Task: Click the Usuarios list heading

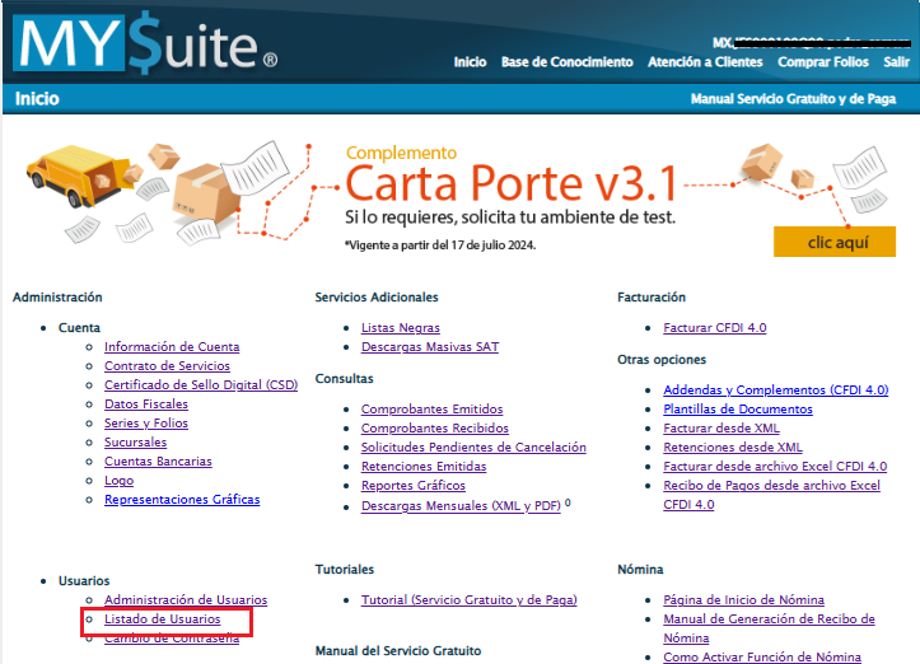Action: (84, 581)
